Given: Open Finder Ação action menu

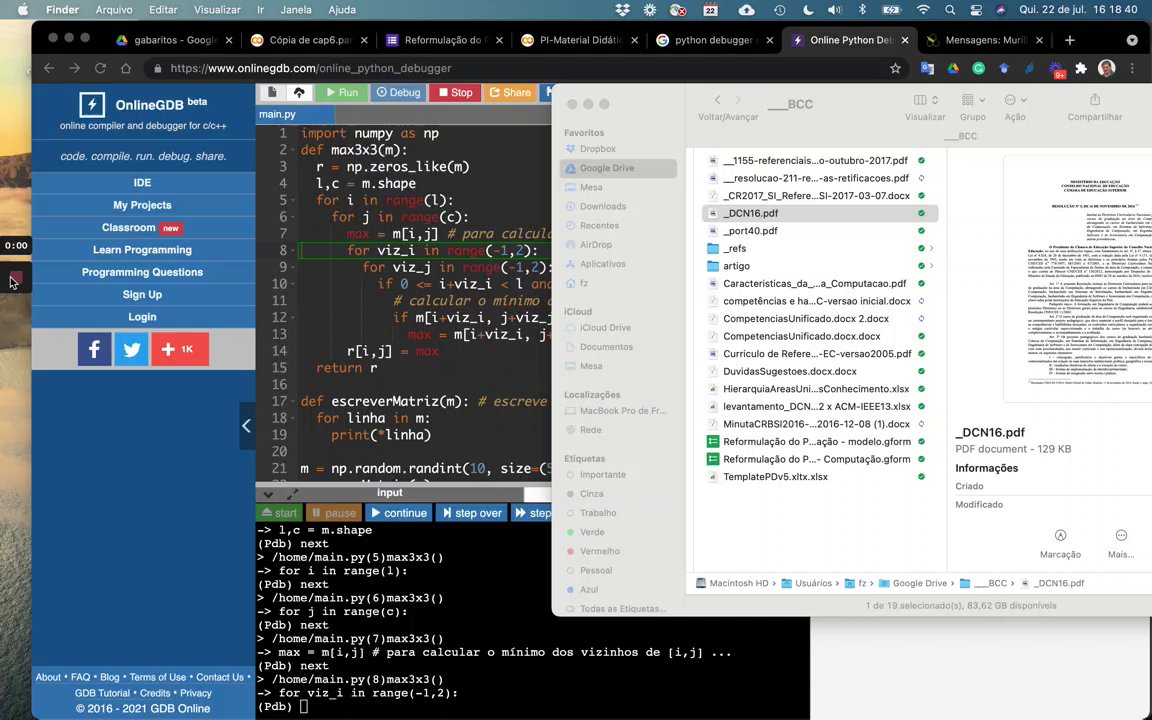Looking at the screenshot, I should pos(1015,101).
